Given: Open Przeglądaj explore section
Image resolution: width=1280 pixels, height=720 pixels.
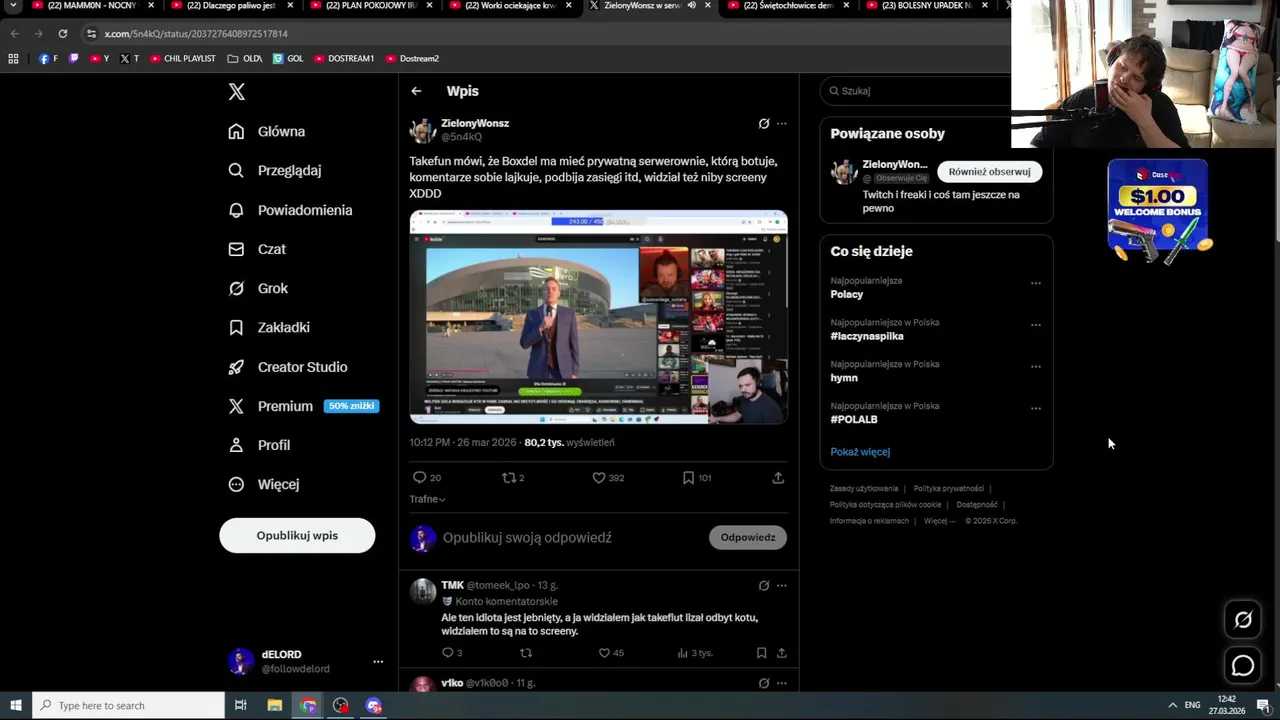Looking at the screenshot, I should 275,170.
